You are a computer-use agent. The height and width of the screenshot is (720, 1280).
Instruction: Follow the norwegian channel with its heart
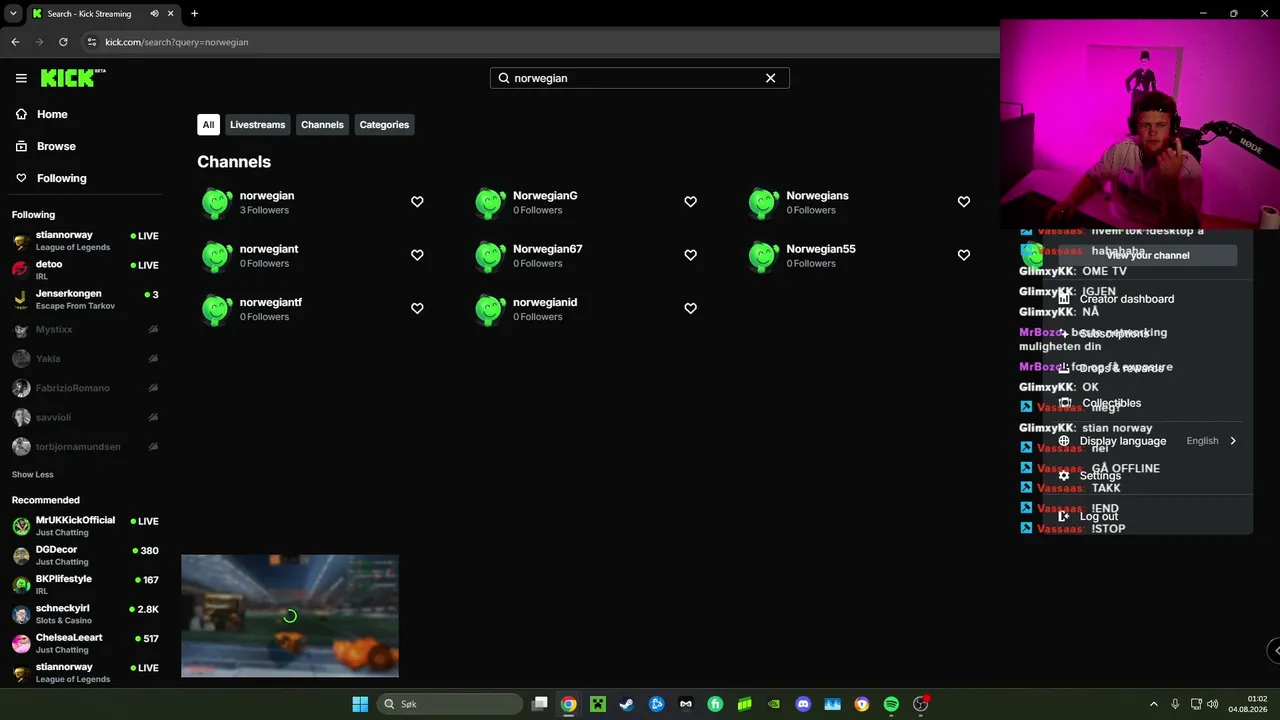click(417, 202)
